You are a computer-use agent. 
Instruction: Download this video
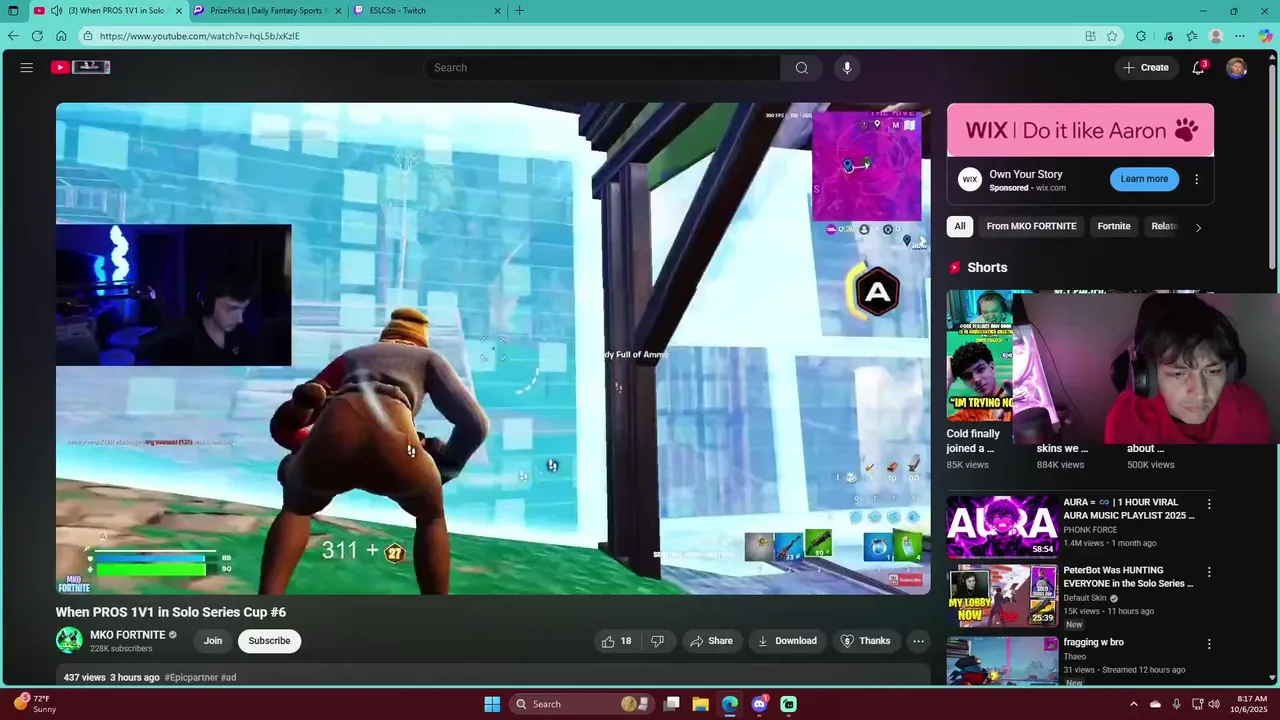[x=787, y=641]
